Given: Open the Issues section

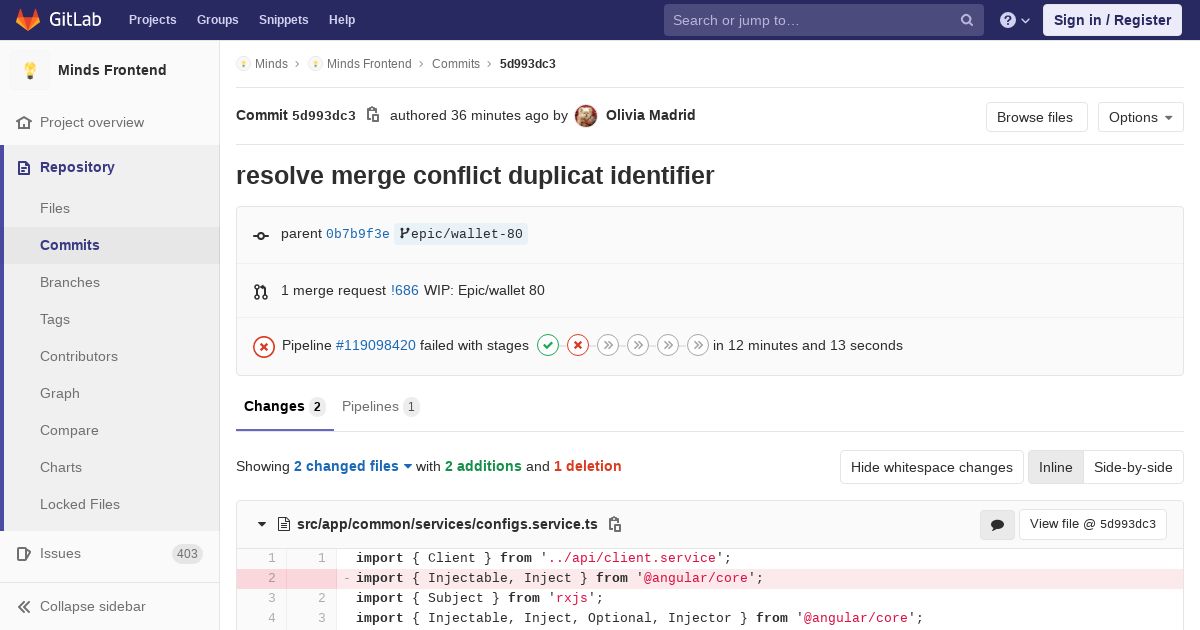Looking at the screenshot, I should (60, 553).
